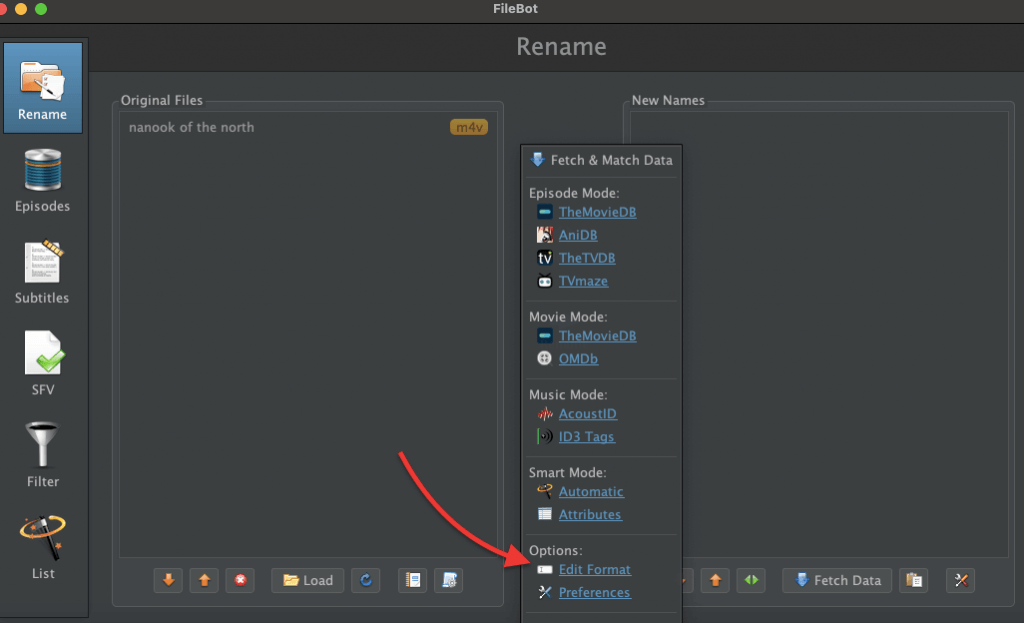The height and width of the screenshot is (623, 1024).
Task: Choose OMDb under Movie Mode
Action: pos(578,359)
